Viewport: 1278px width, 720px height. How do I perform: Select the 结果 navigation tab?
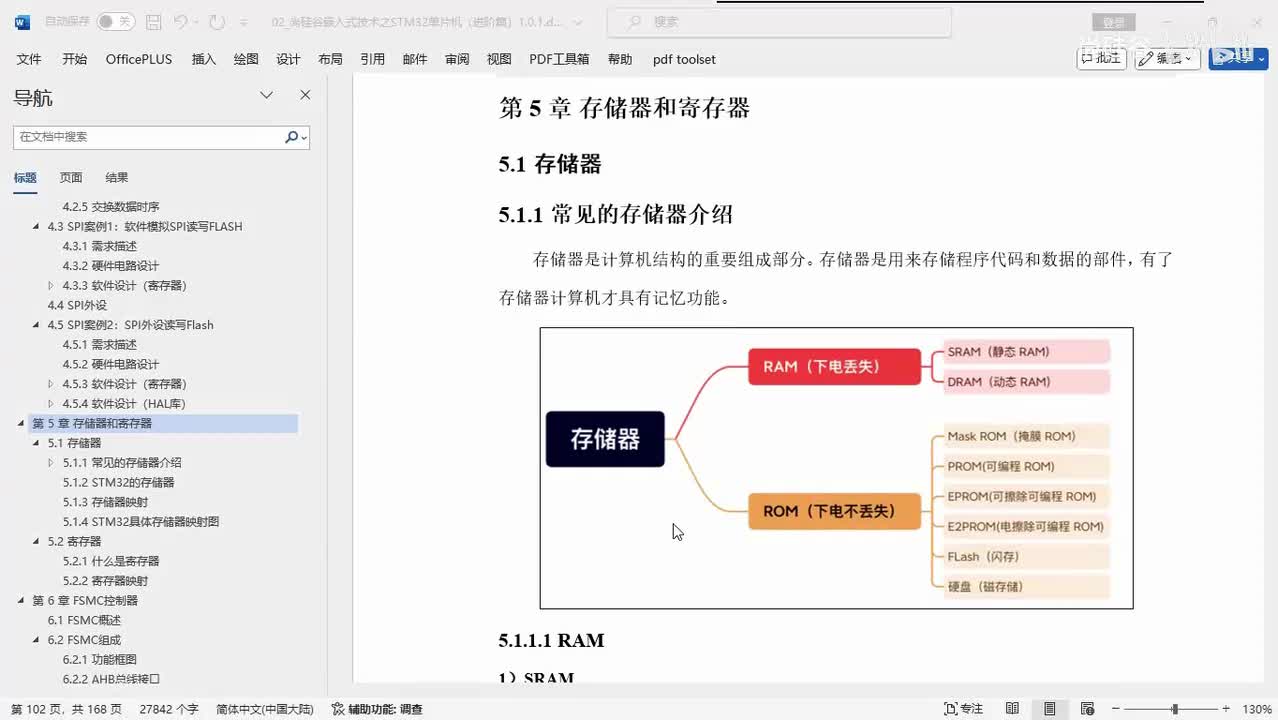117,178
